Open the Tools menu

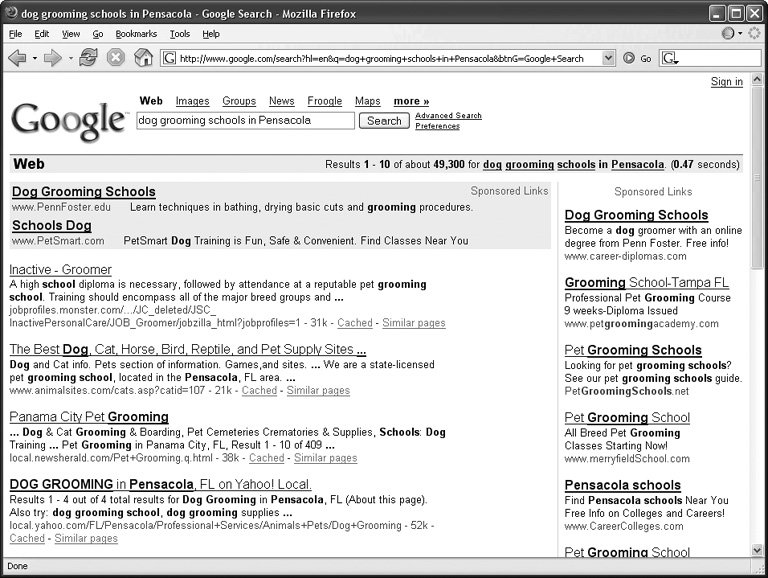(180, 34)
